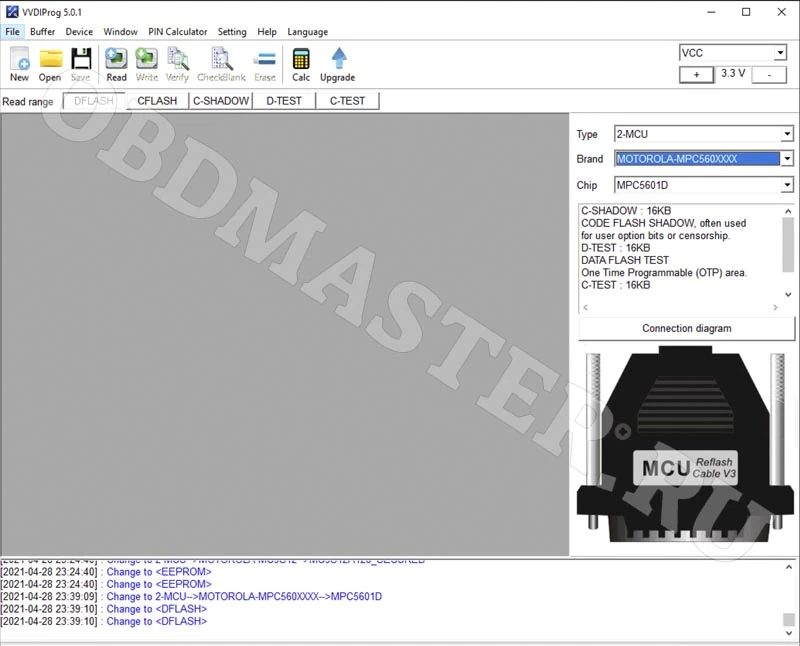Open the Calc calculator tool
Image resolution: width=800 pixels, height=646 pixels.
(x=301, y=64)
